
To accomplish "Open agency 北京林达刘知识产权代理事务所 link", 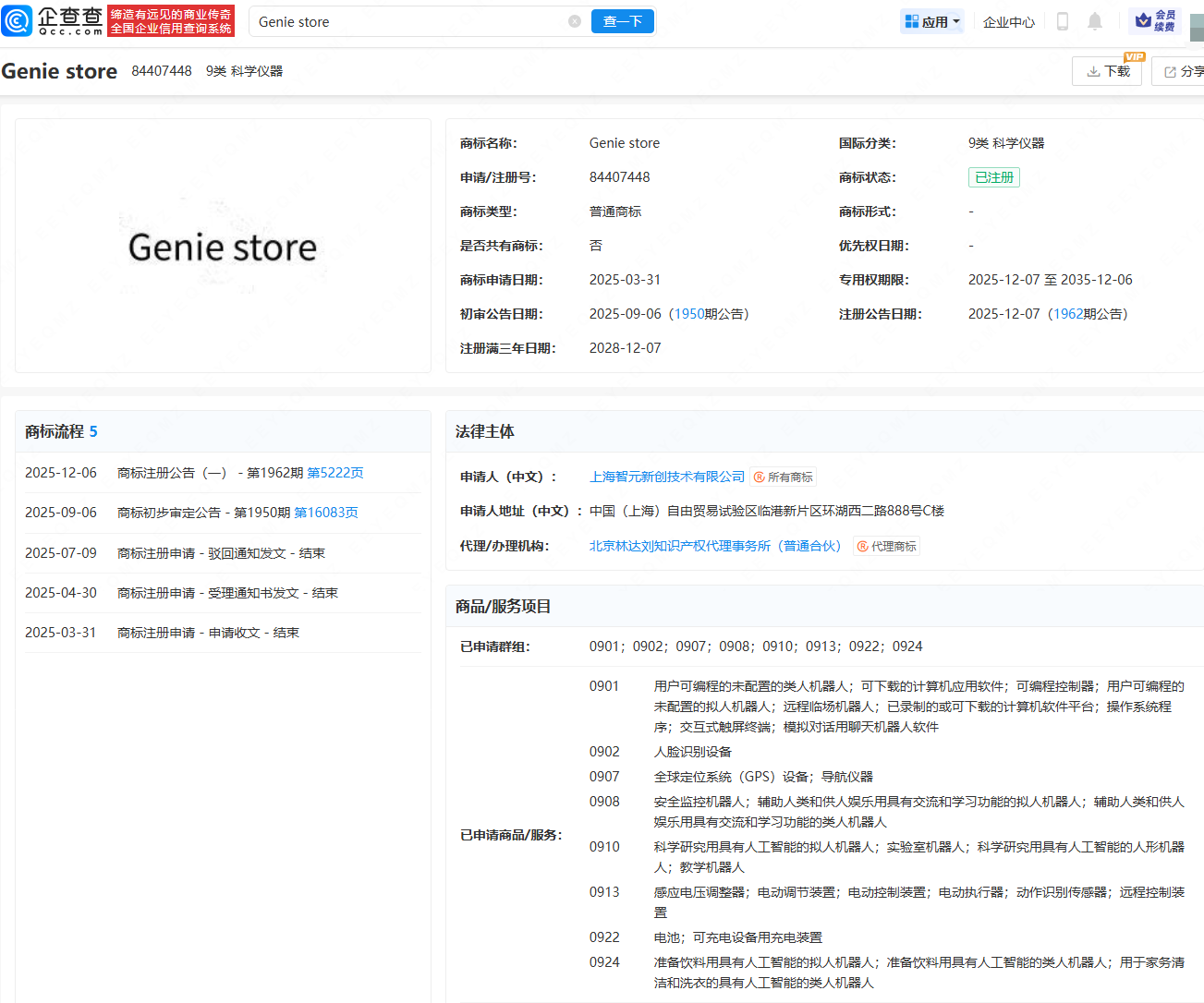I will 715,546.
